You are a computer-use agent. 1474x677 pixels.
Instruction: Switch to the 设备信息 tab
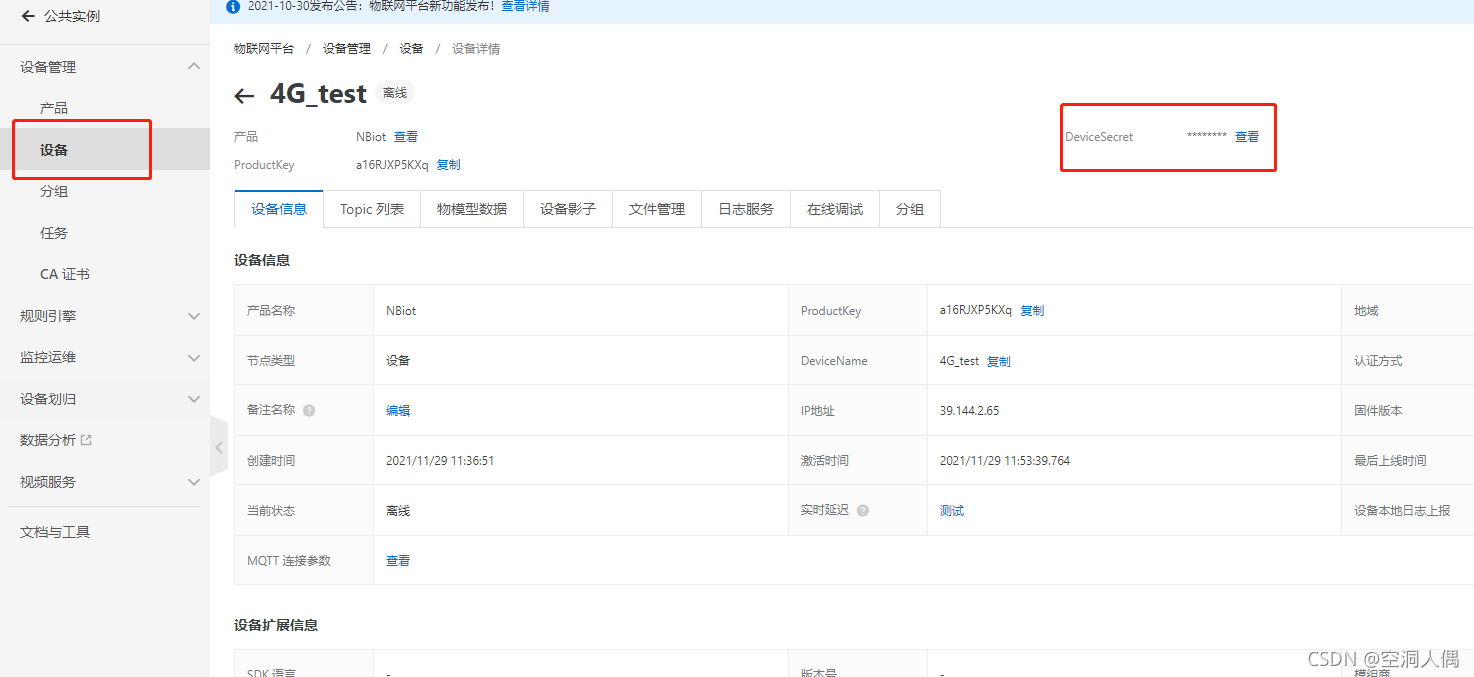pyautogui.click(x=279, y=209)
